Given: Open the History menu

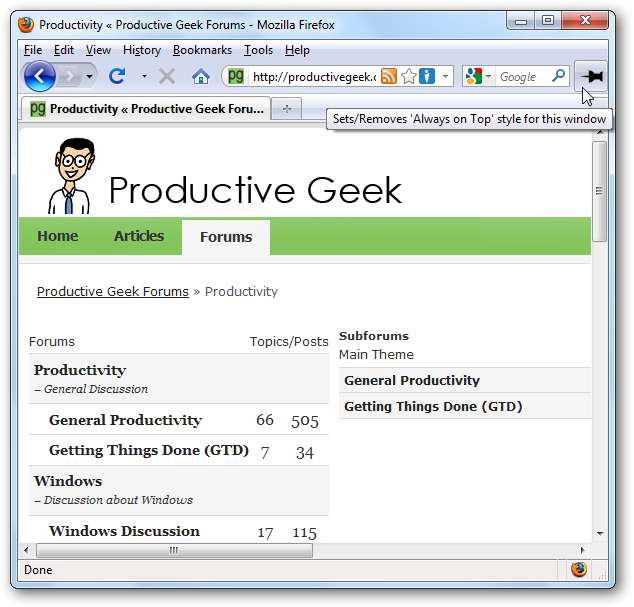Looking at the screenshot, I should tap(142, 50).
